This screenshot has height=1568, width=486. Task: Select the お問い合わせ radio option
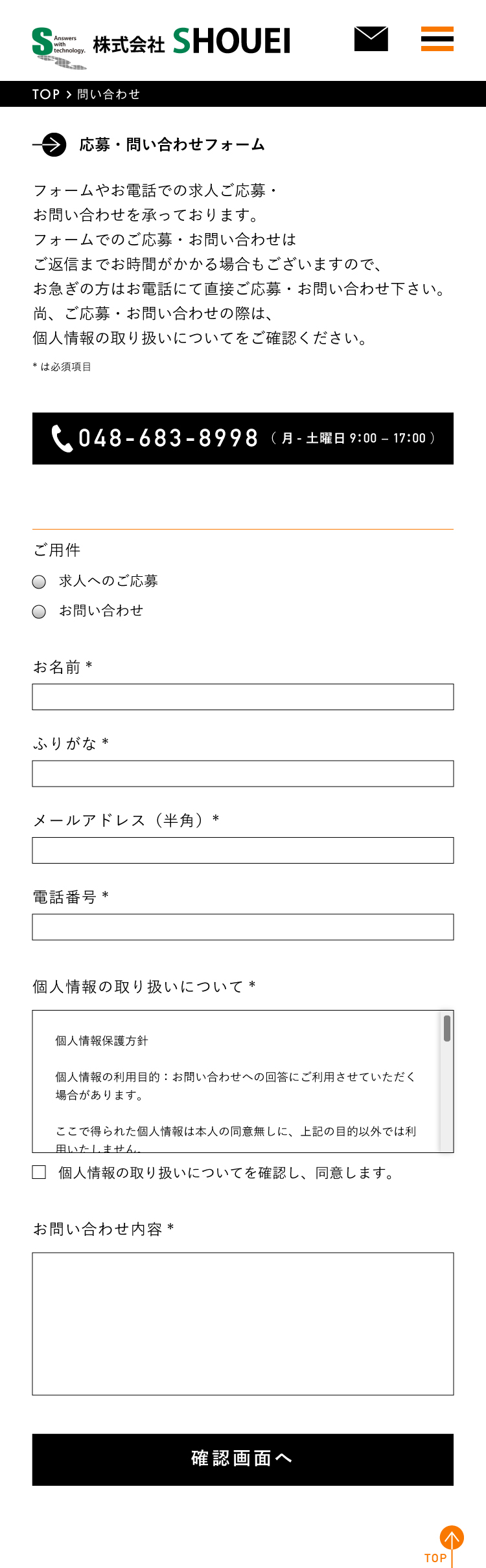click(39, 610)
